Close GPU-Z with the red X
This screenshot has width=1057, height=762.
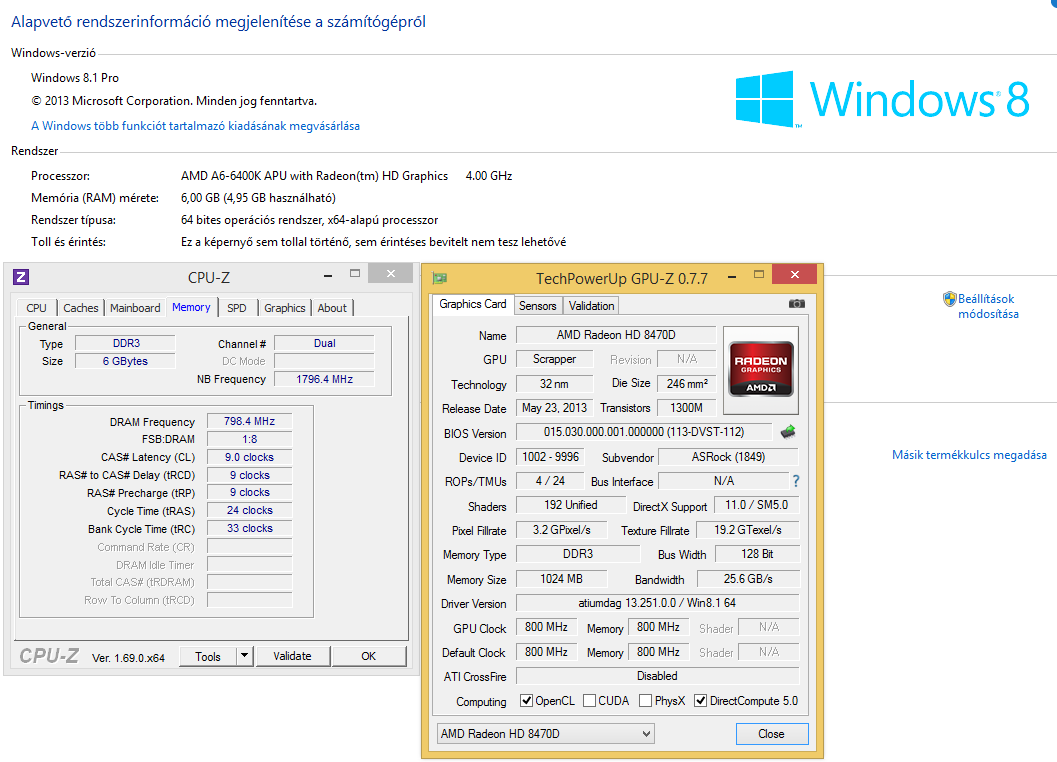795,274
